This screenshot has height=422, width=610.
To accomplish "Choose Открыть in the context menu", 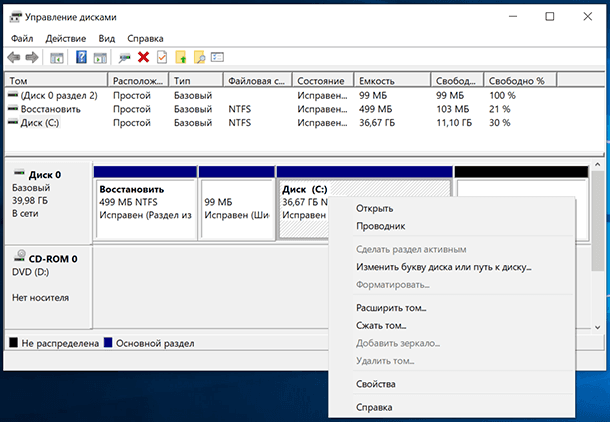I will pyautogui.click(x=374, y=209).
